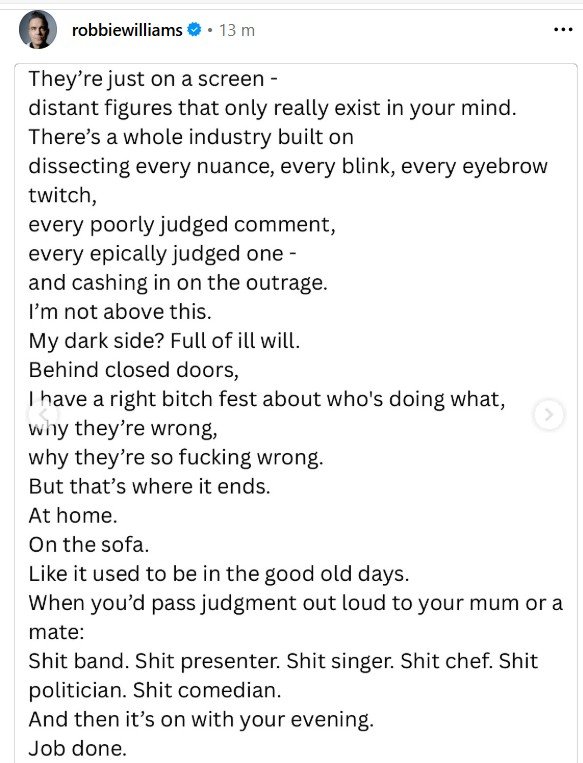The height and width of the screenshot is (763, 583).
Task: Go to next carousel slide arrow
Action: [x=549, y=415]
